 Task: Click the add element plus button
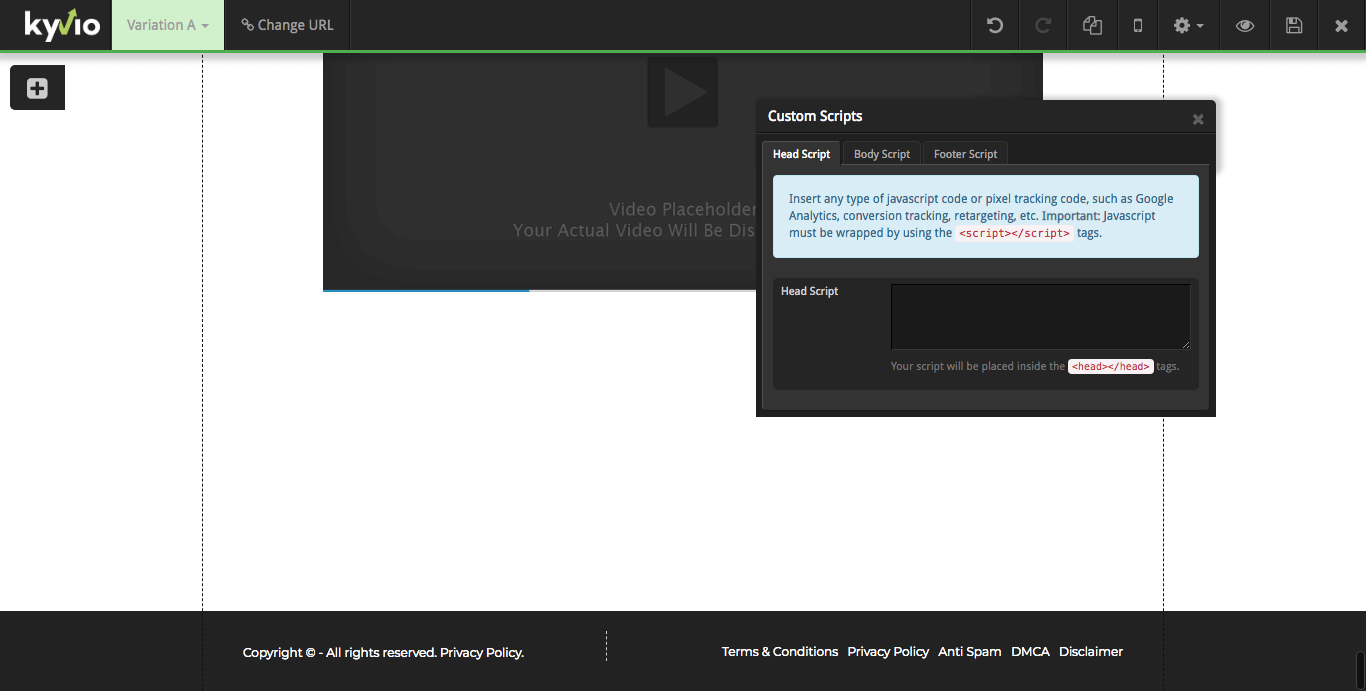tap(37, 88)
